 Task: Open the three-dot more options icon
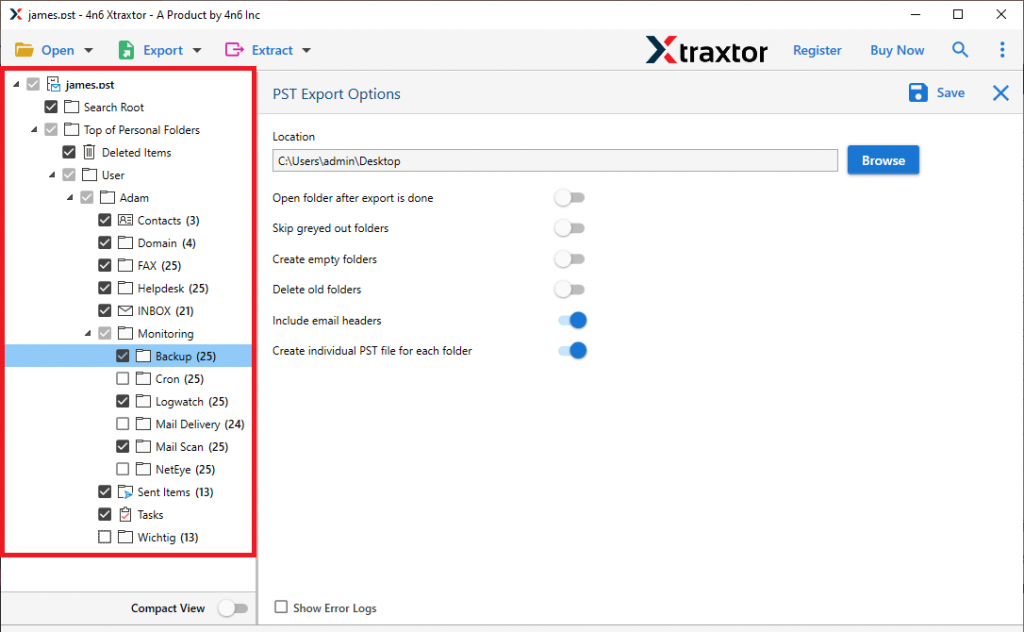point(1001,49)
